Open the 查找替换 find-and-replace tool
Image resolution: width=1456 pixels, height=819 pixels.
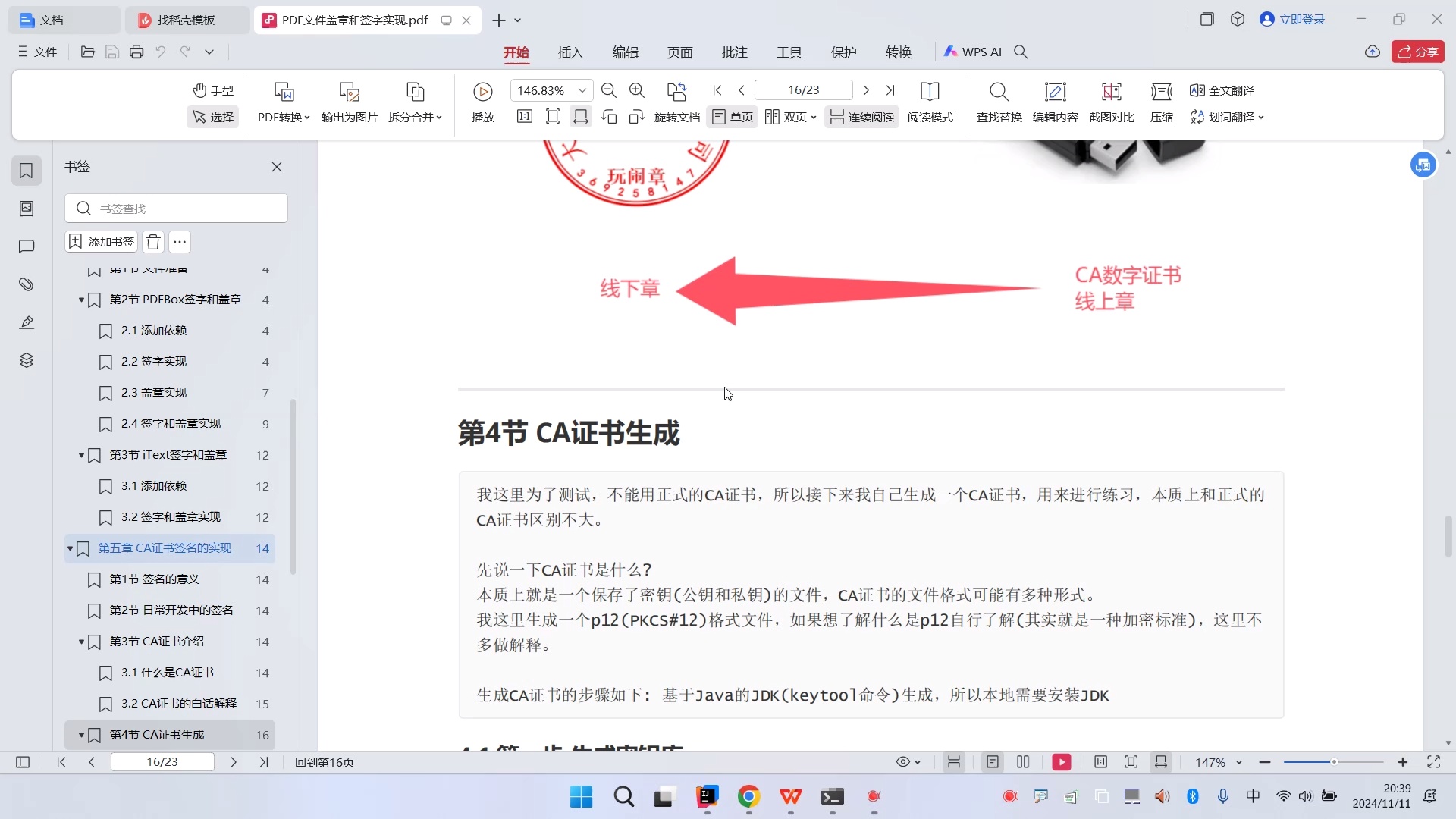(999, 102)
